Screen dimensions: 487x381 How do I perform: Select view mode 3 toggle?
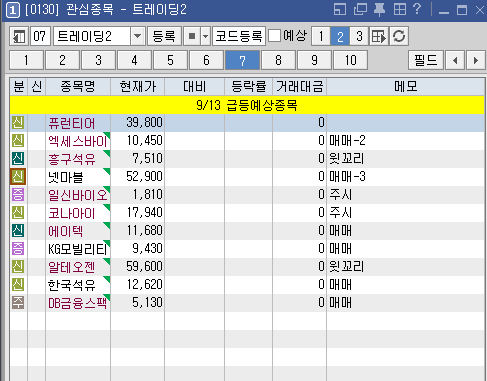tap(359, 36)
